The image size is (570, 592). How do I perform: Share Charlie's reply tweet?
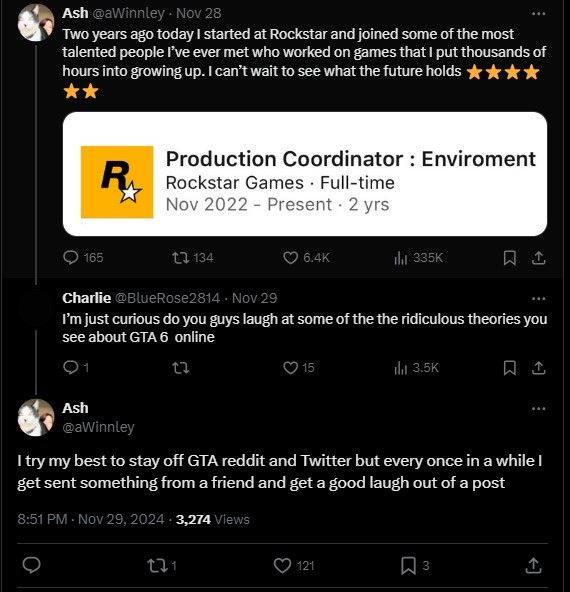[538, 368]
